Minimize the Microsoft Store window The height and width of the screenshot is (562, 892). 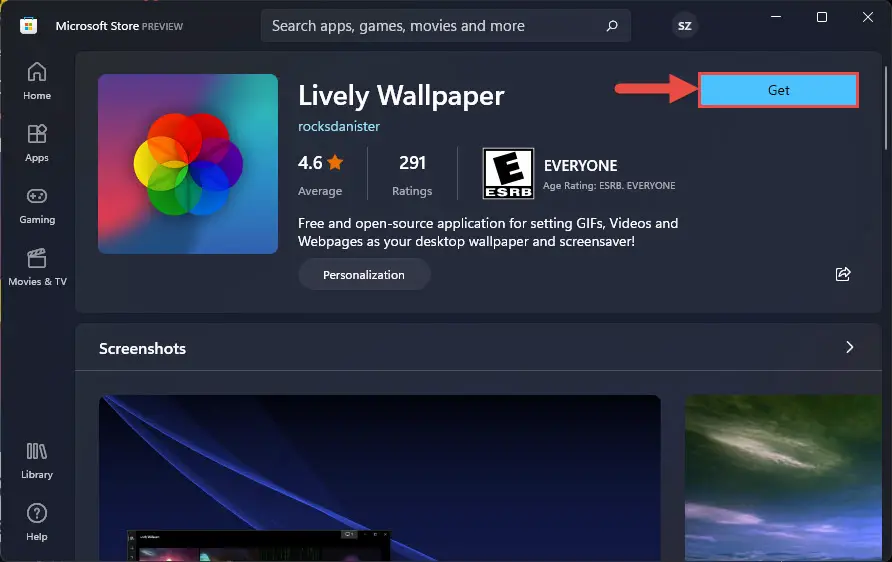click(x=776, y=17)
